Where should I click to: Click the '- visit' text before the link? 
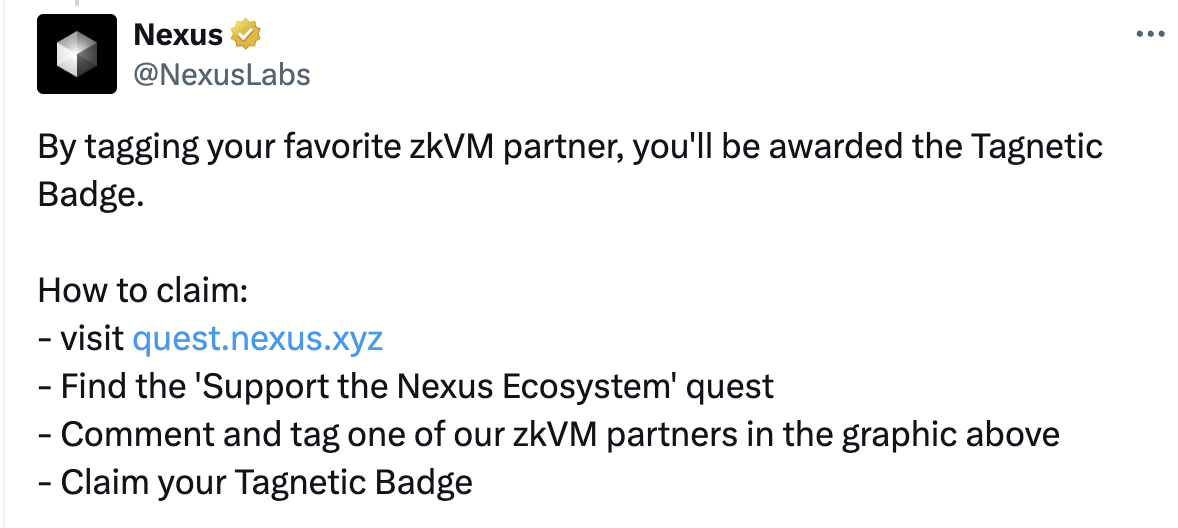coord(83,339)
